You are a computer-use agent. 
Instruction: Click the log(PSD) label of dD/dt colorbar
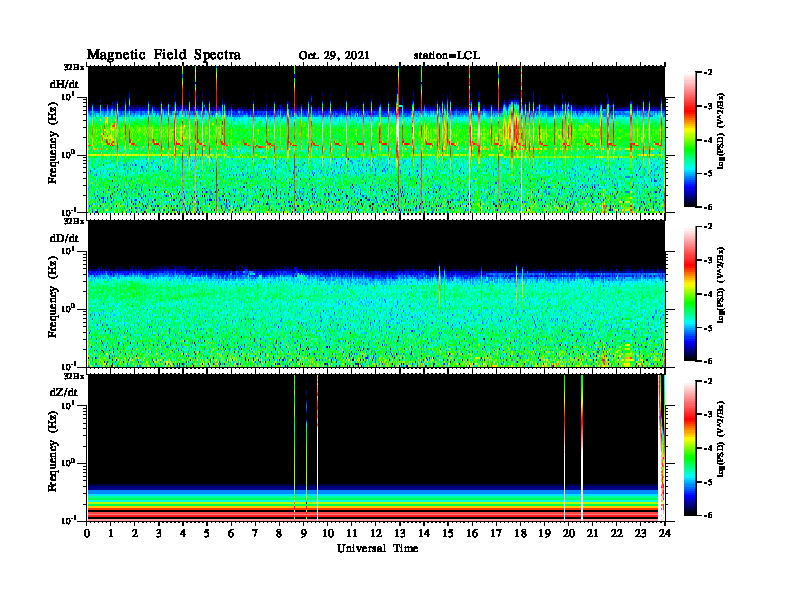point(721,285)
